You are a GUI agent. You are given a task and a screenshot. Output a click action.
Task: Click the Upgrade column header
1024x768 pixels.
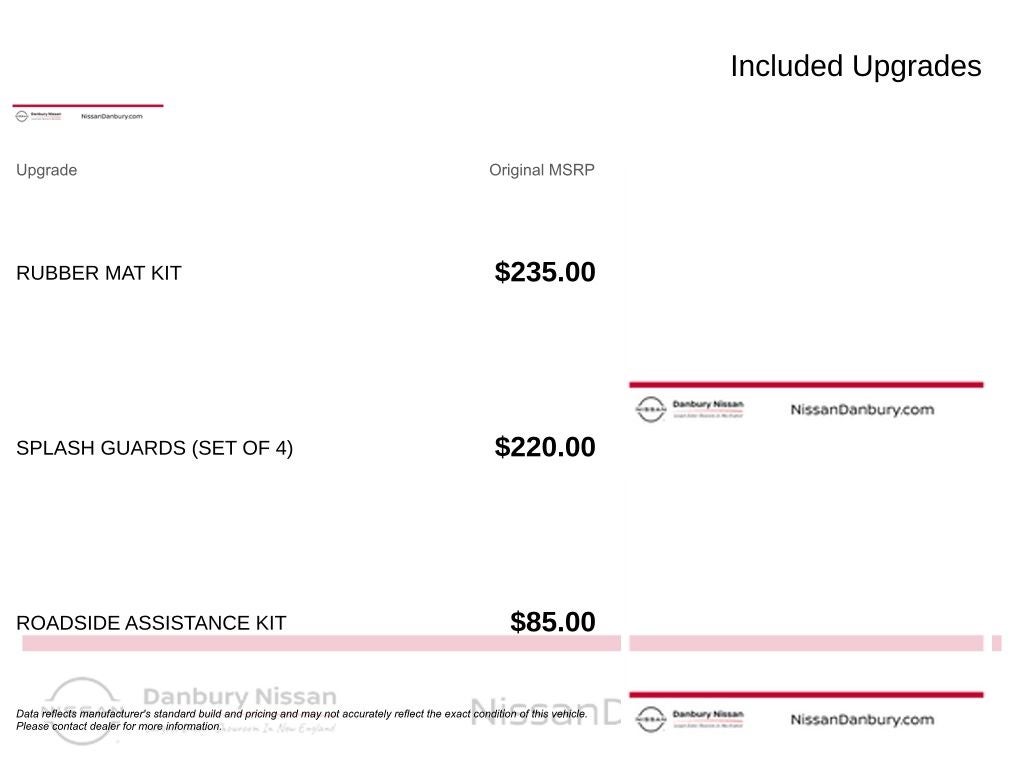pos(46,170)
